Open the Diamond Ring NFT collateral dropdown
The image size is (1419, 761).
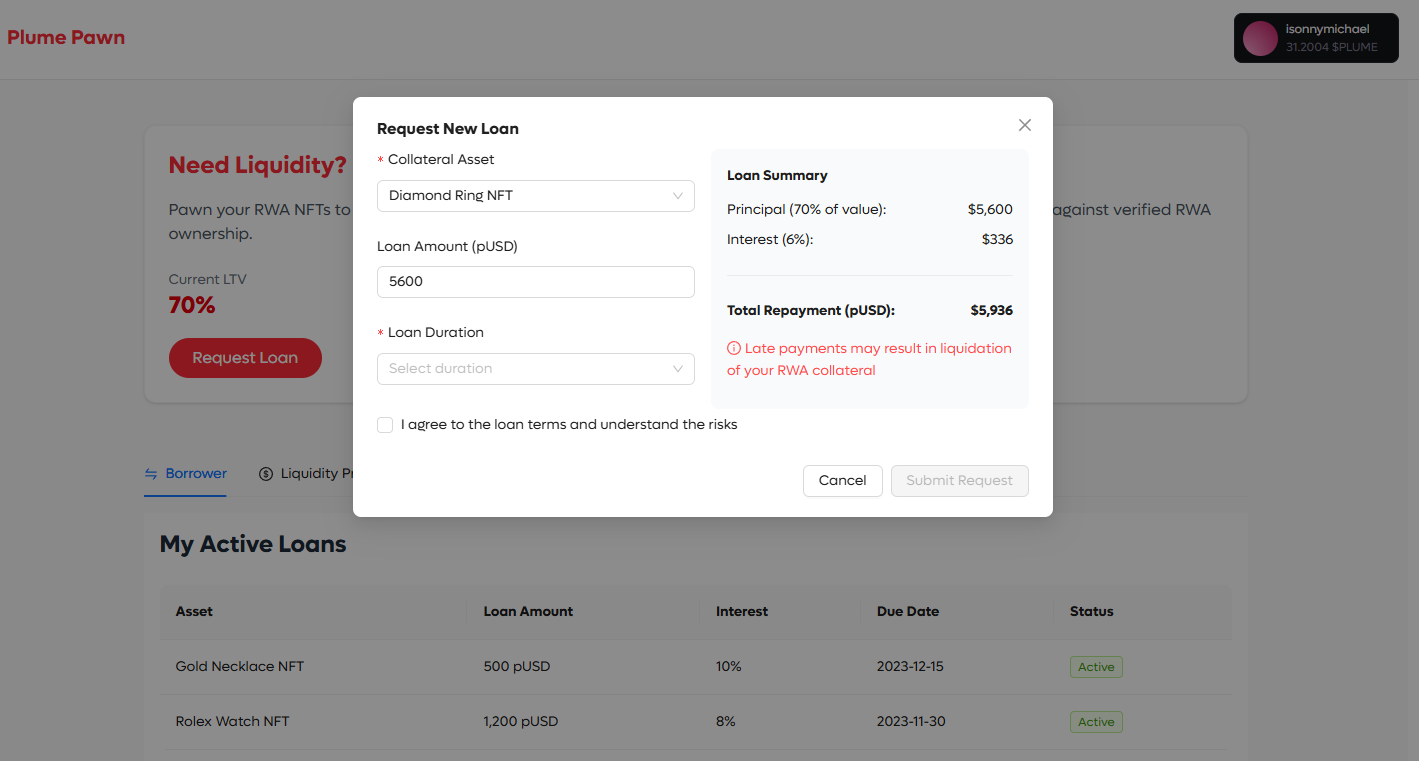point(536,196)
